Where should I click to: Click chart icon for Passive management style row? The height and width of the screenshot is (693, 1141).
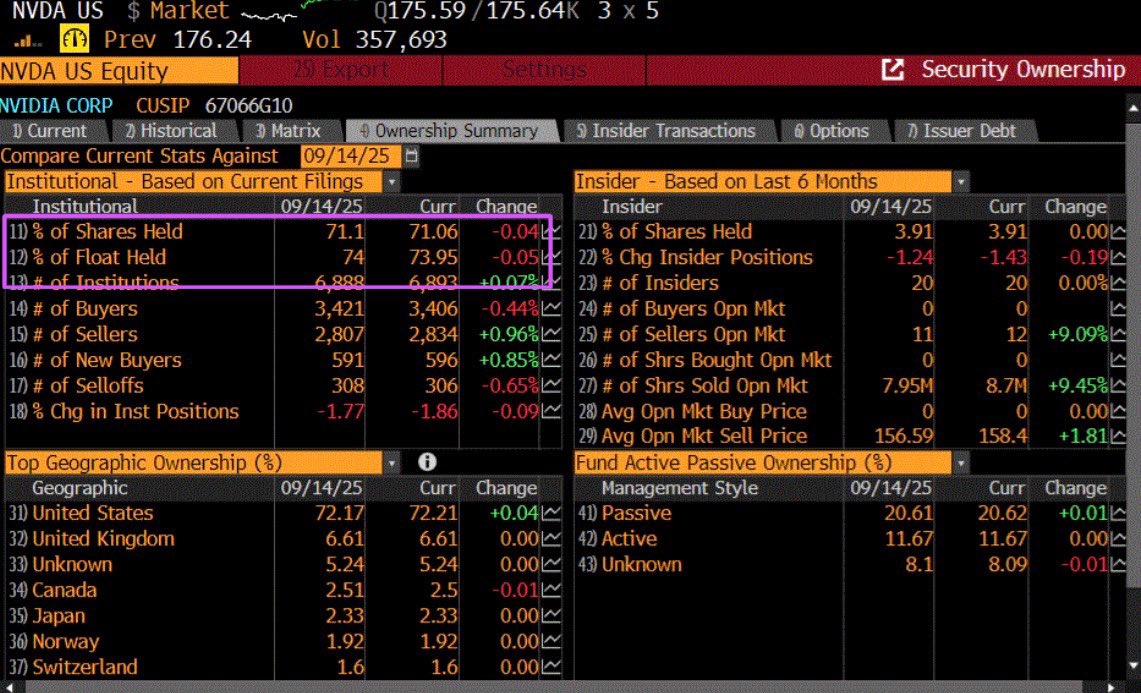1118,514
